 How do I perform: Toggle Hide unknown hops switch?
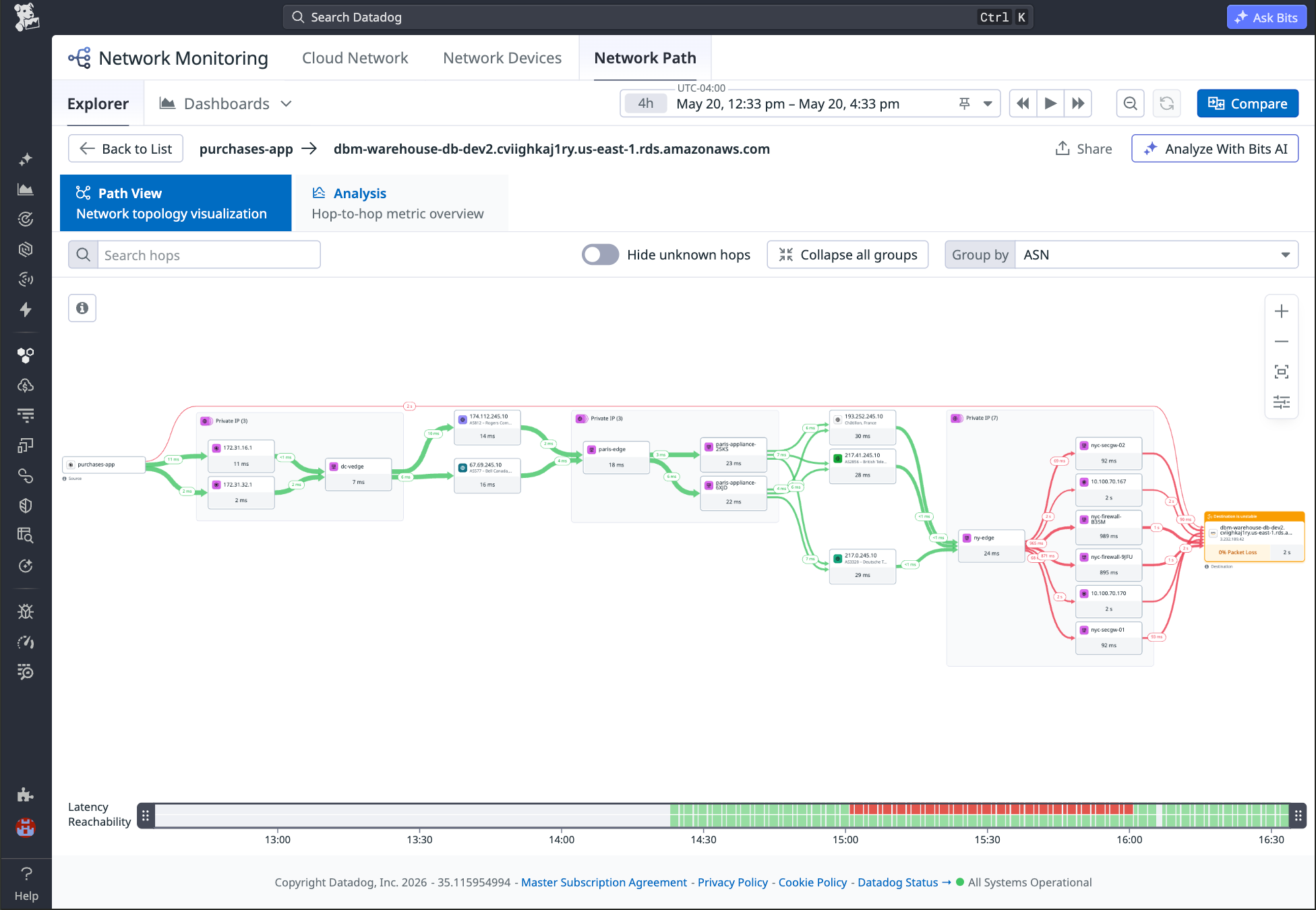(600, 255)
